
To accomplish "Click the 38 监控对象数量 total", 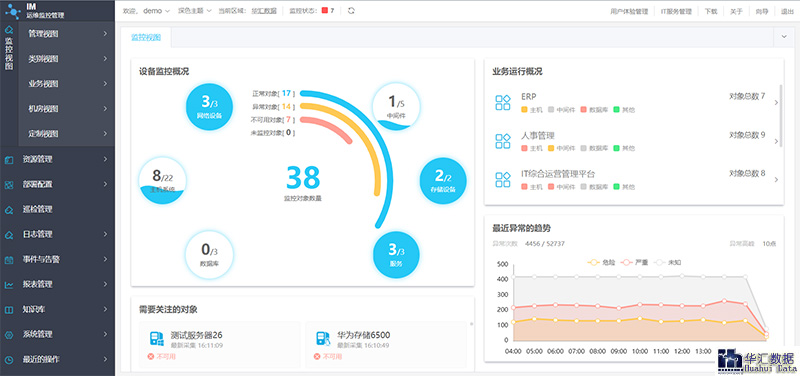I will (x=303, y=183).
